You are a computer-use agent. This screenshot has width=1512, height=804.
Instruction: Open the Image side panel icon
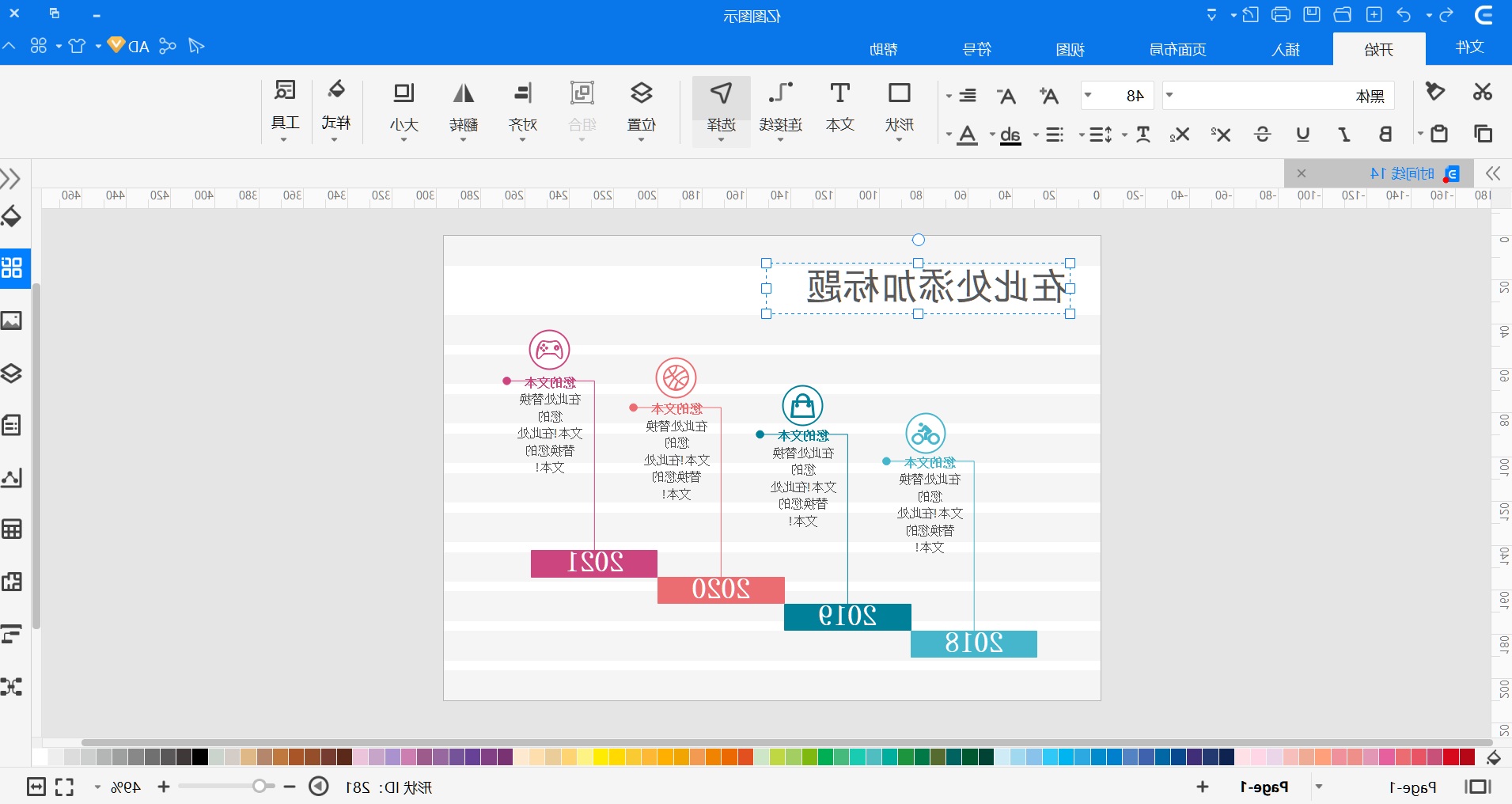(x=12, y=320)
